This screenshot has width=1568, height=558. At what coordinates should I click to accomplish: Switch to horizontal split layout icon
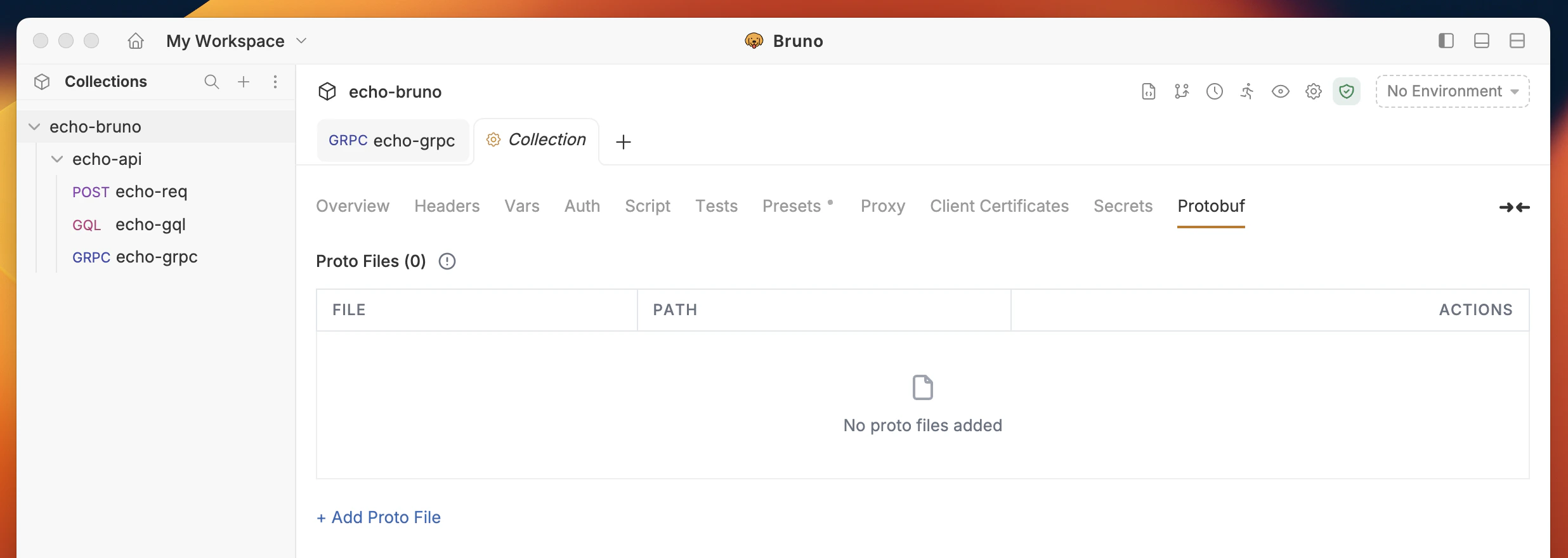(1517, 41)
